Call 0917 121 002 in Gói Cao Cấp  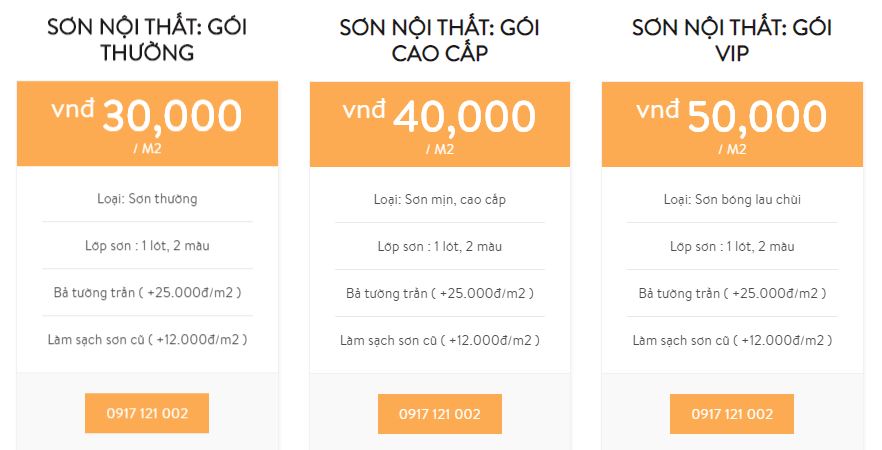pyautogui.click(x=439, y=414)
